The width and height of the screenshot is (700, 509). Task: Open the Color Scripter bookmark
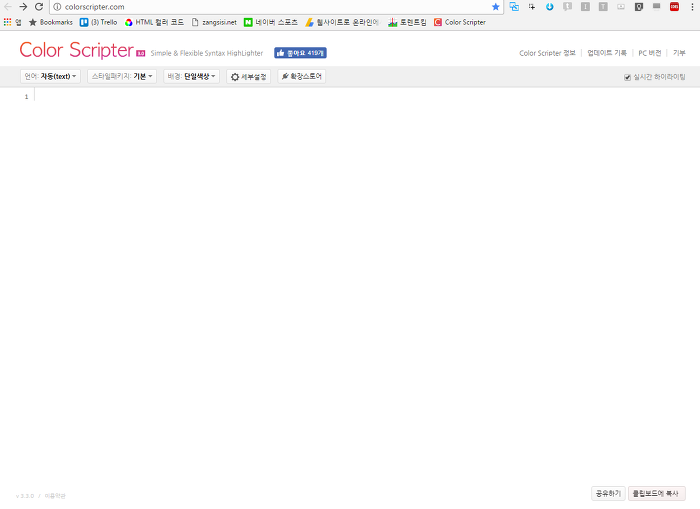pos(460,22)
